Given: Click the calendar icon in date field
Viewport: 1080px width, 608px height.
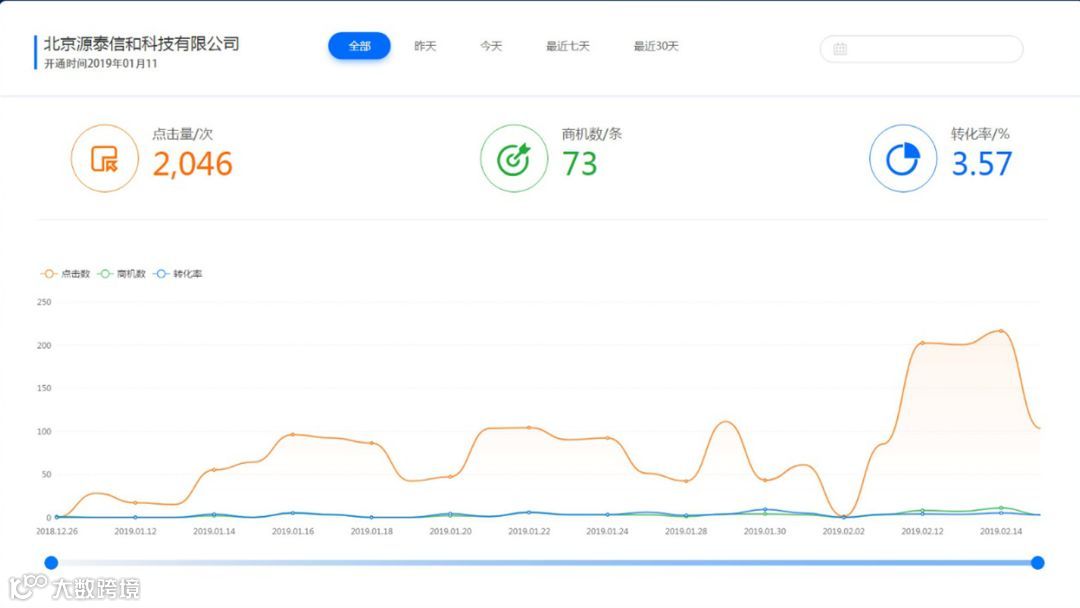Looking at the screenshot, I should tap(840, 49).
